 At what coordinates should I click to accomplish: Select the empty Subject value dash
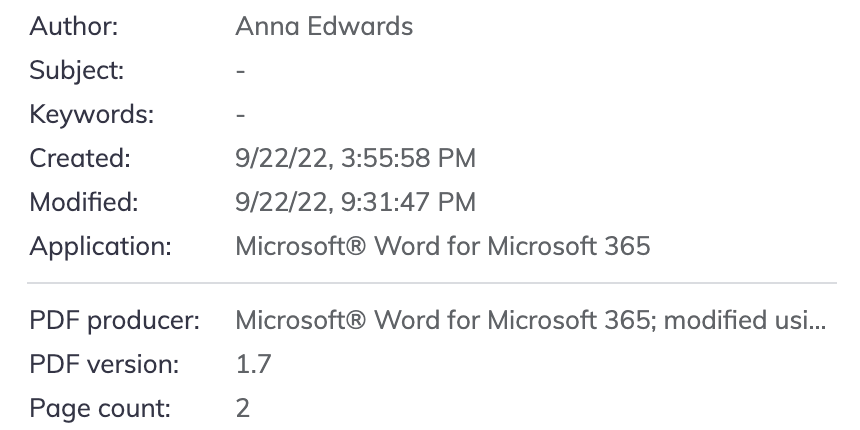click(x=241, y=72)
